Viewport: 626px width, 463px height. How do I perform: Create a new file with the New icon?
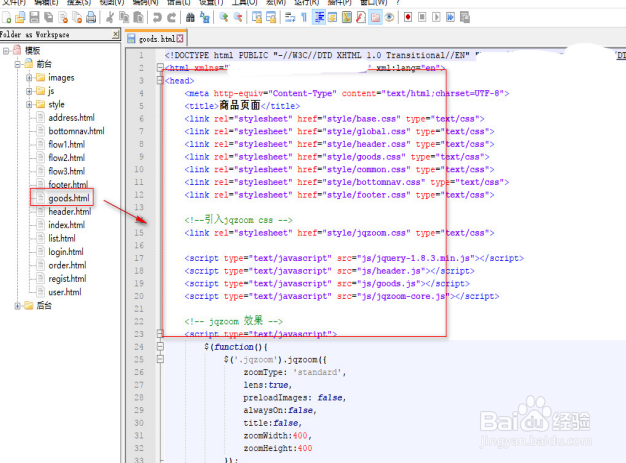click(7, 18)
